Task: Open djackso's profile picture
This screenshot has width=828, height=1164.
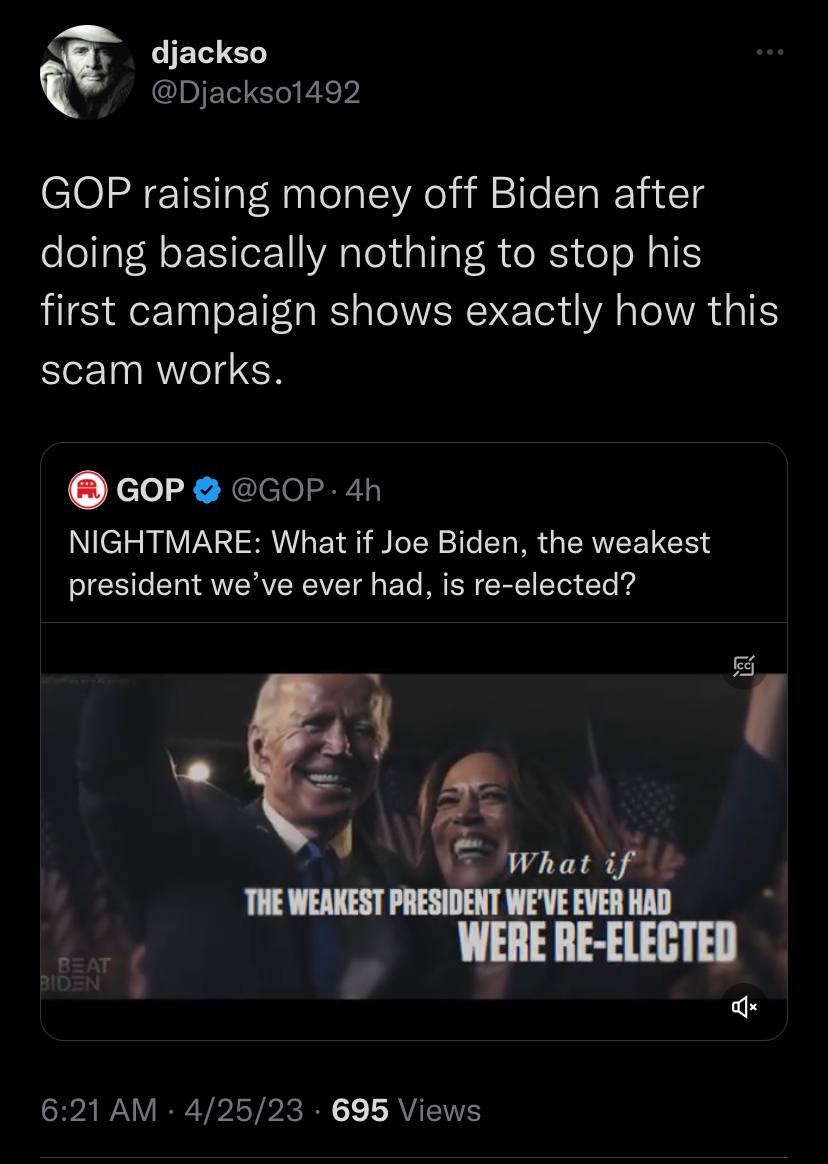Action: (87, 72)
